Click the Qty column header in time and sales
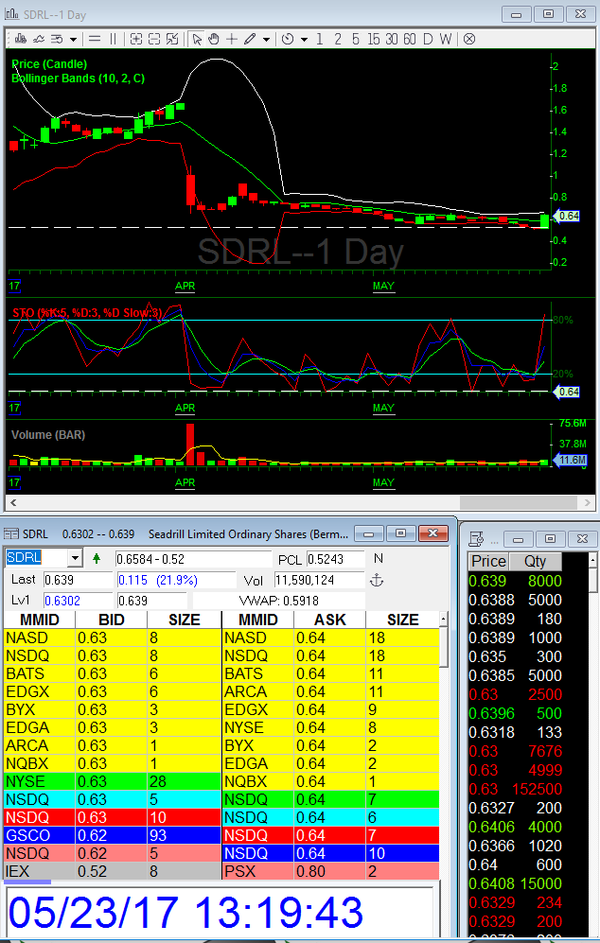The image size is (600, 943). (535, 562)
